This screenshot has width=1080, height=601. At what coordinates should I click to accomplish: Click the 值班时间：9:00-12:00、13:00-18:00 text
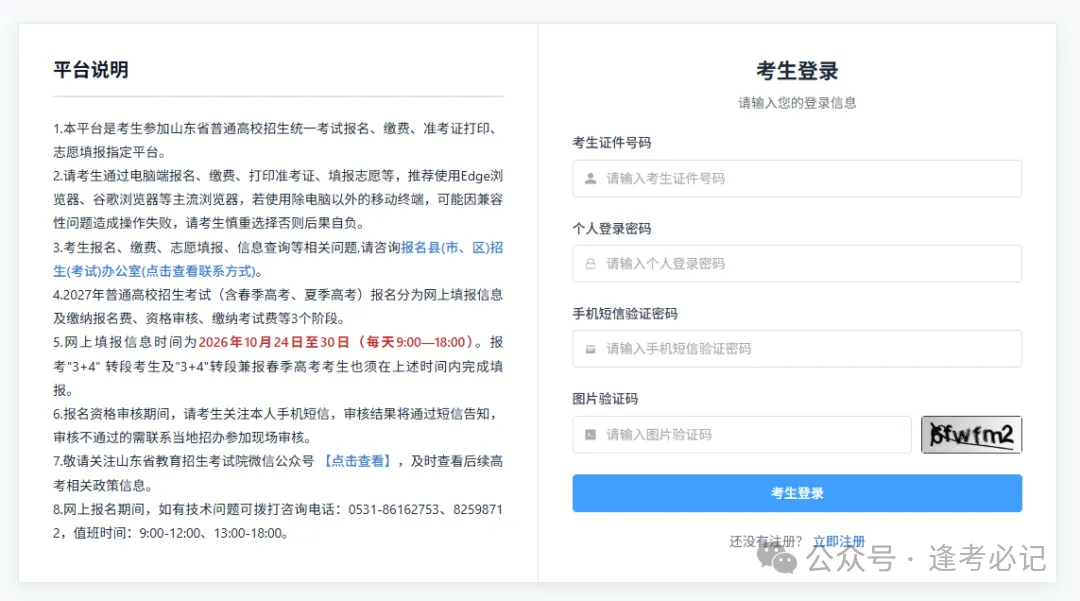tap(180, 534)
